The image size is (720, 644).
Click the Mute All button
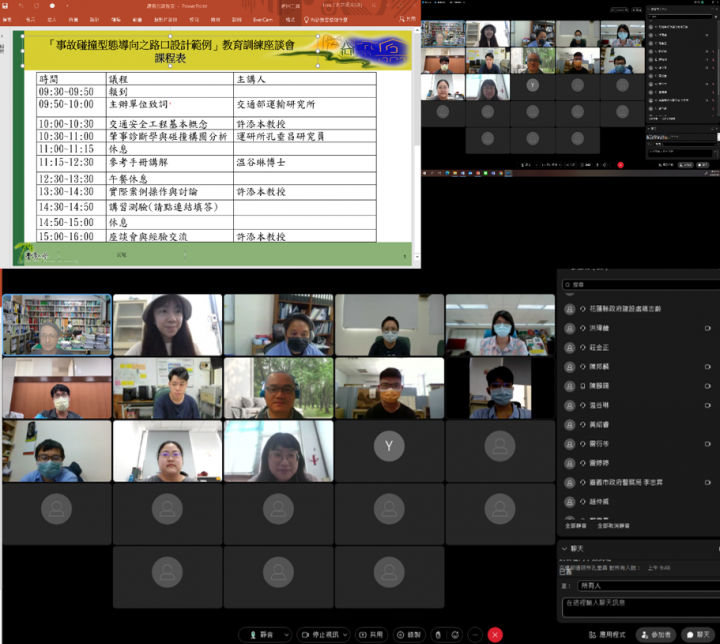point(575,524)
